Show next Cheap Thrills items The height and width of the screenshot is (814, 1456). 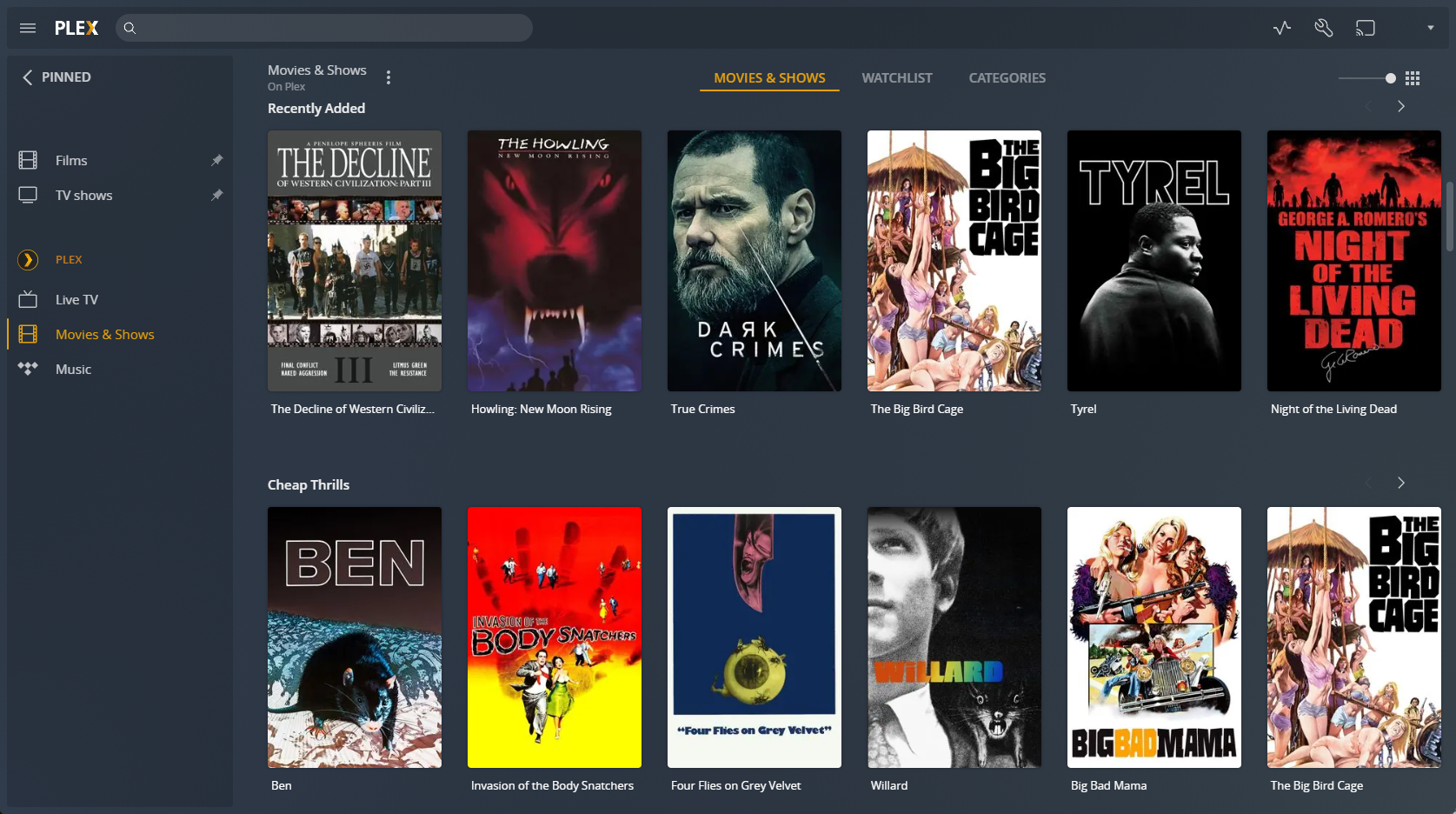tap(1401, 483)
